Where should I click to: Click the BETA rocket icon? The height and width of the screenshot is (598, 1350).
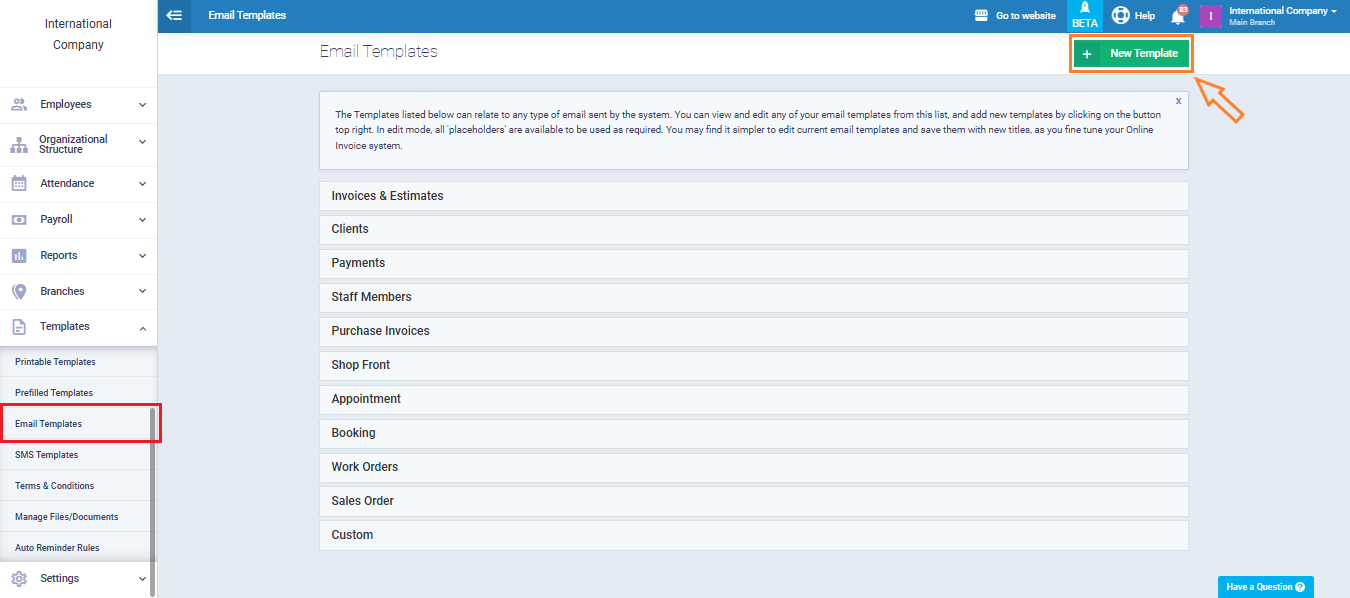click(x=1084, y=10)
